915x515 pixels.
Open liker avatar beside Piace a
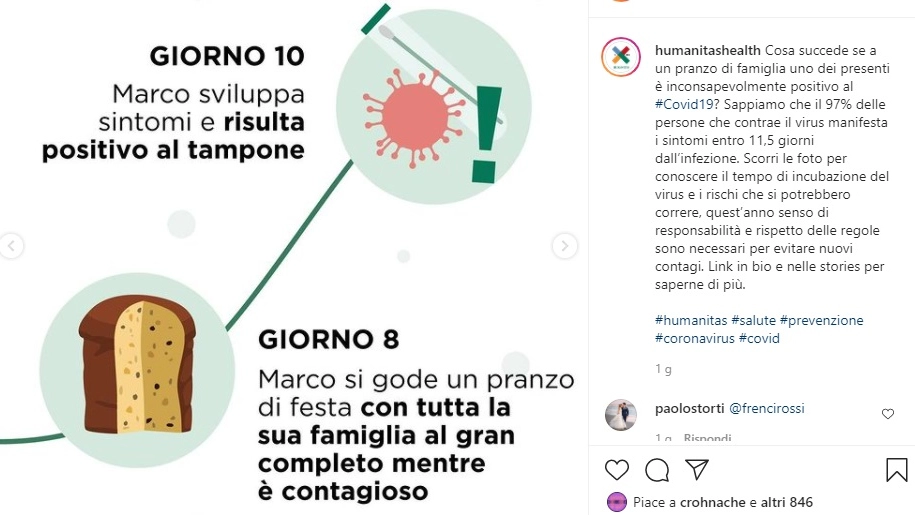(617, 502)
